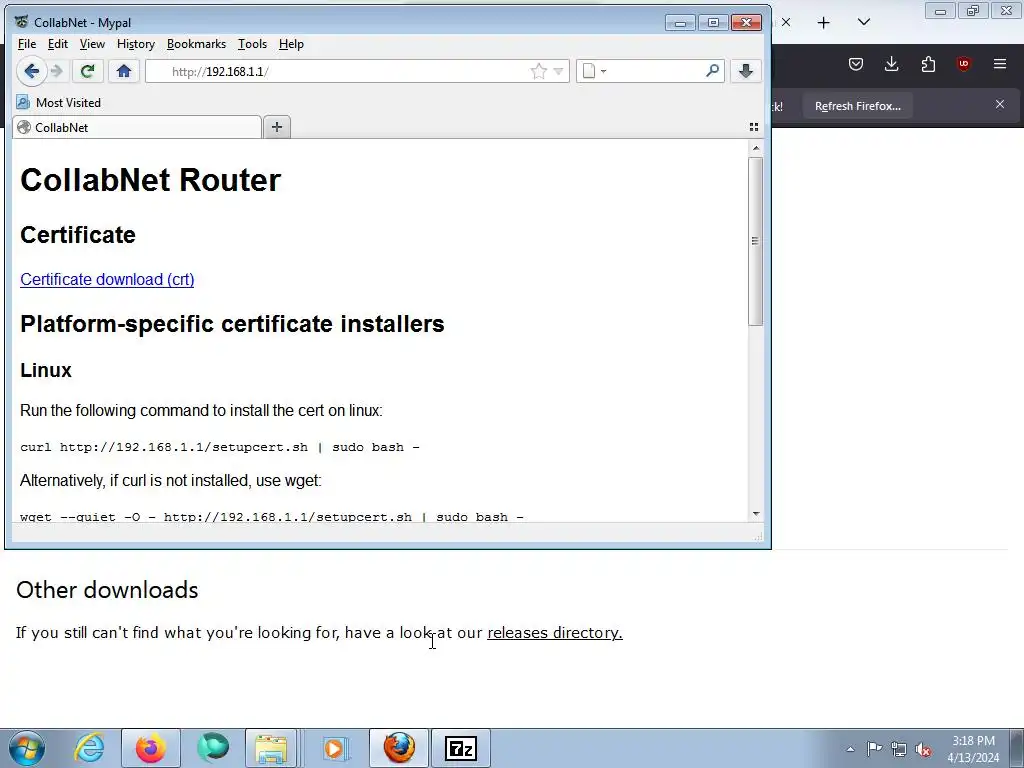Screen dimensions: 1024x768
Task: Switch to the Mypal taskbar button
Action: pyautogui.click(x=399, y=748)
